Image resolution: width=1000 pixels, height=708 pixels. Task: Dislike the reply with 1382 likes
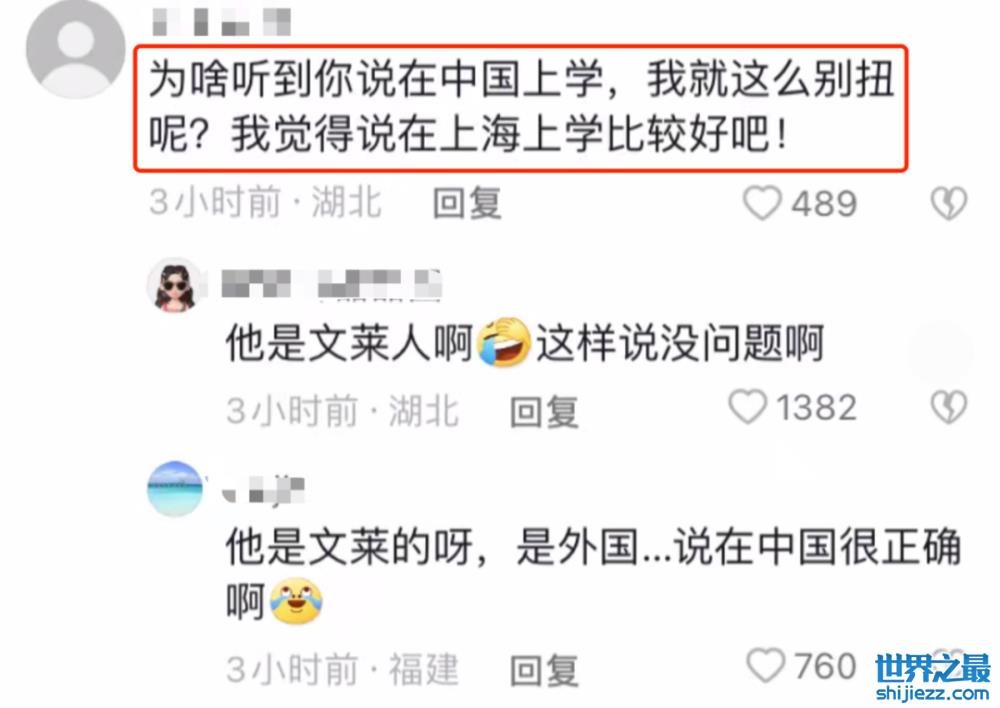949,407
